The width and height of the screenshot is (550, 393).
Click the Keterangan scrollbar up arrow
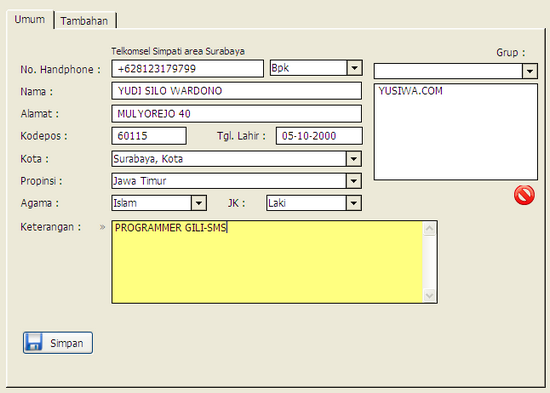(429, 229)
